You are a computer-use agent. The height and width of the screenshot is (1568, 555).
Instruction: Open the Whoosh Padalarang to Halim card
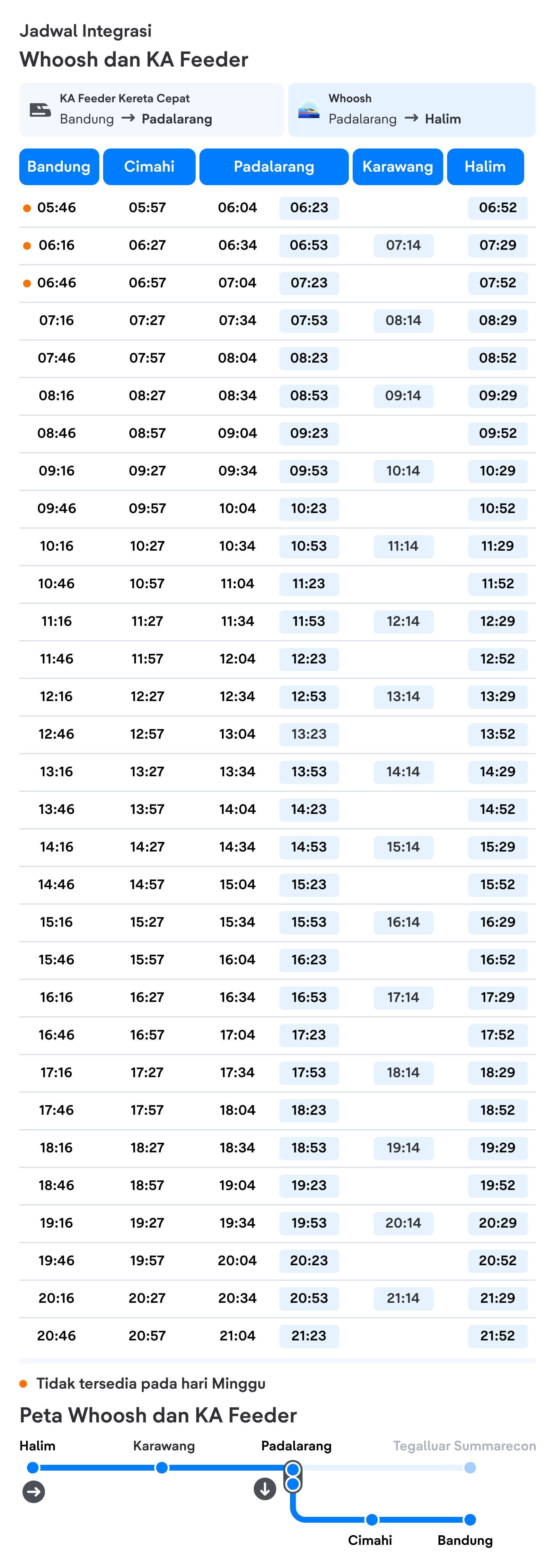click(x=411, y=110)
